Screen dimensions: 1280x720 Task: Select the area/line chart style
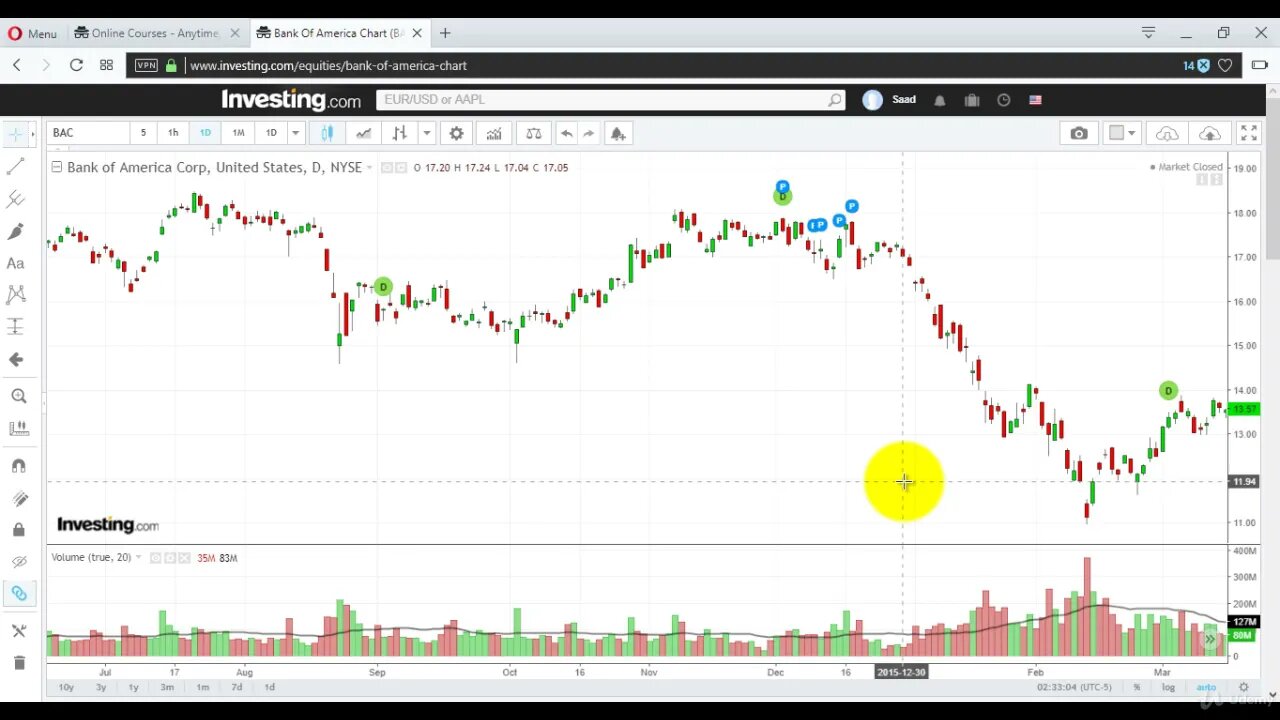[363, 133]
